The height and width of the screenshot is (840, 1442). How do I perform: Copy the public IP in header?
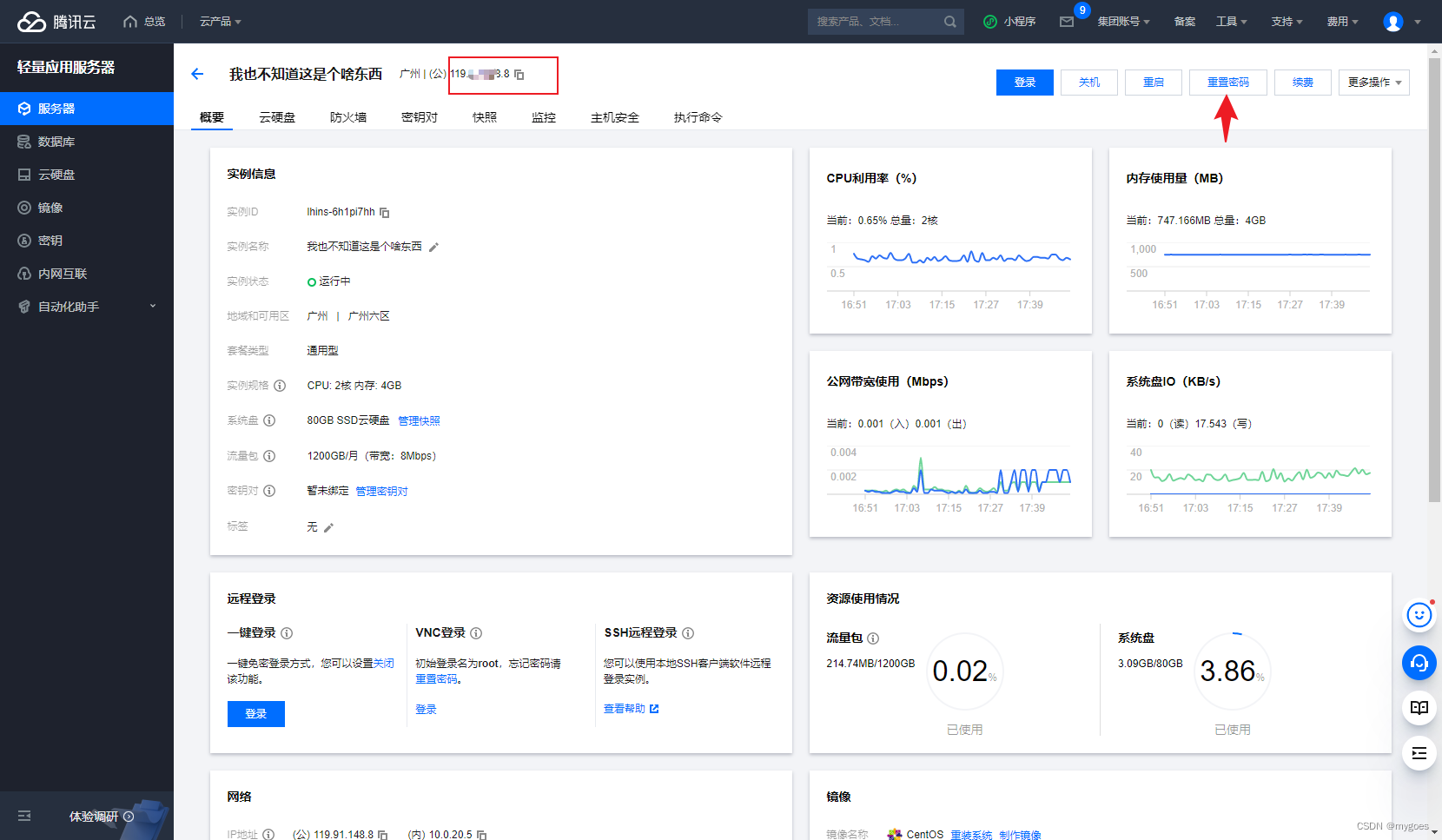click(519, 75)
